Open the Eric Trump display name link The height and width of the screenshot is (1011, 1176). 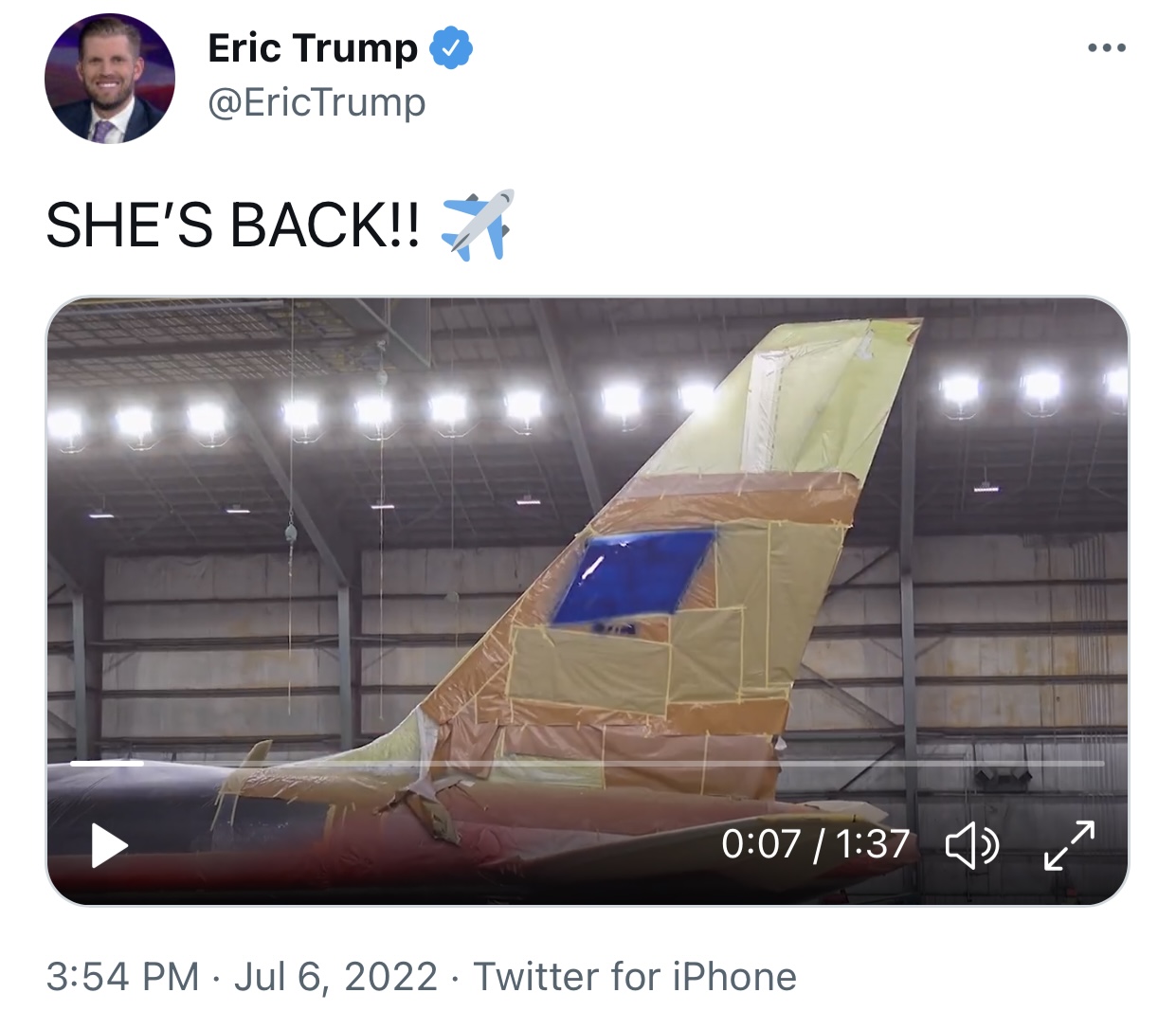(x=313, y=48)
